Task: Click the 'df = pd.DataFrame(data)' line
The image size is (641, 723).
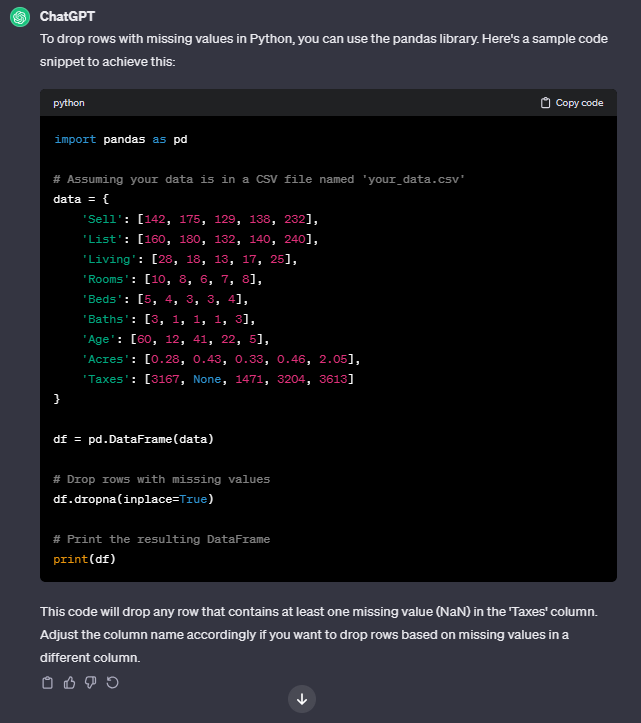Action: [134, 439]
